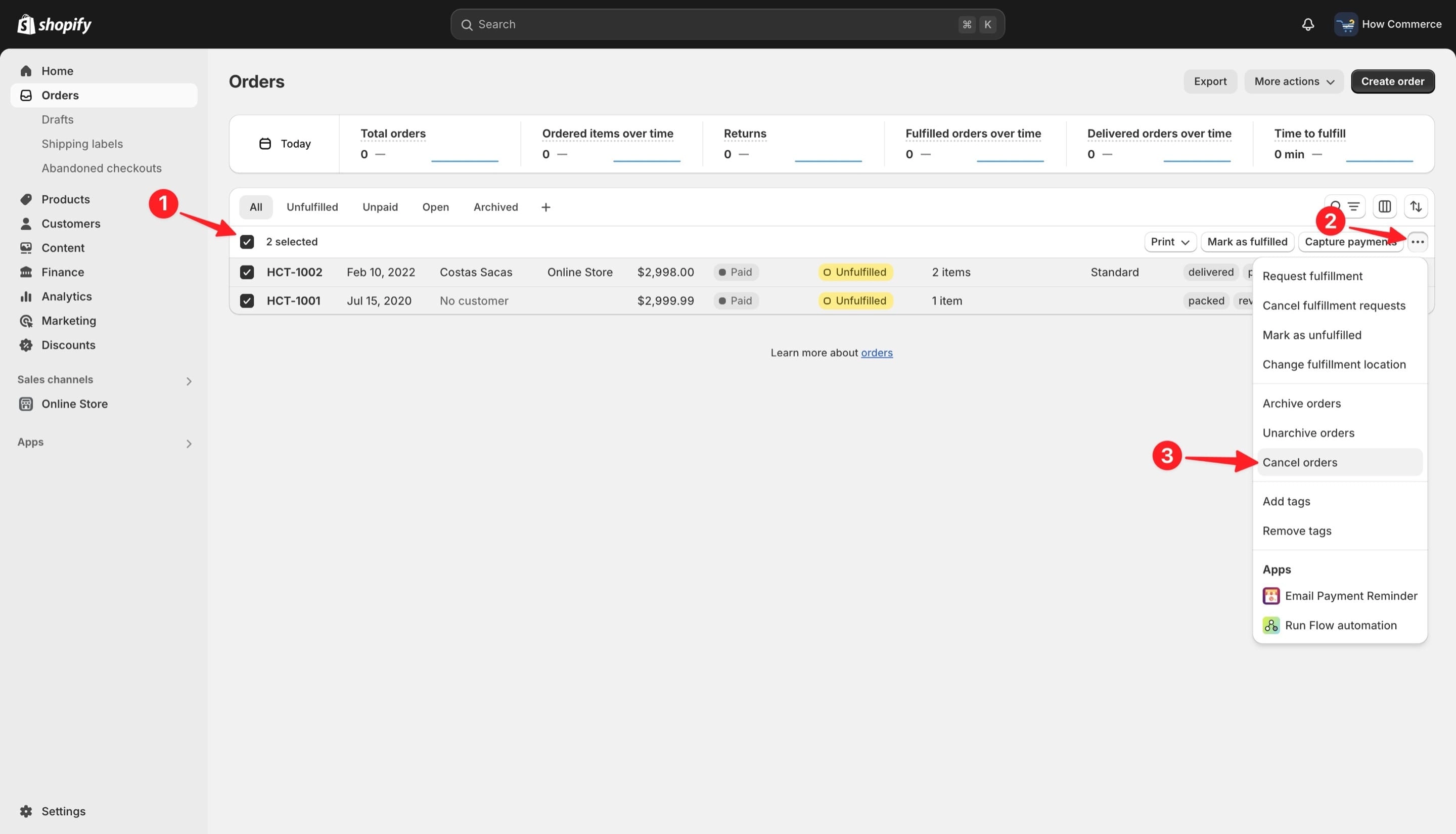The image size is (1456, 834).
Task: Open the How Commerce store avatar
Action: [1345, 24]
